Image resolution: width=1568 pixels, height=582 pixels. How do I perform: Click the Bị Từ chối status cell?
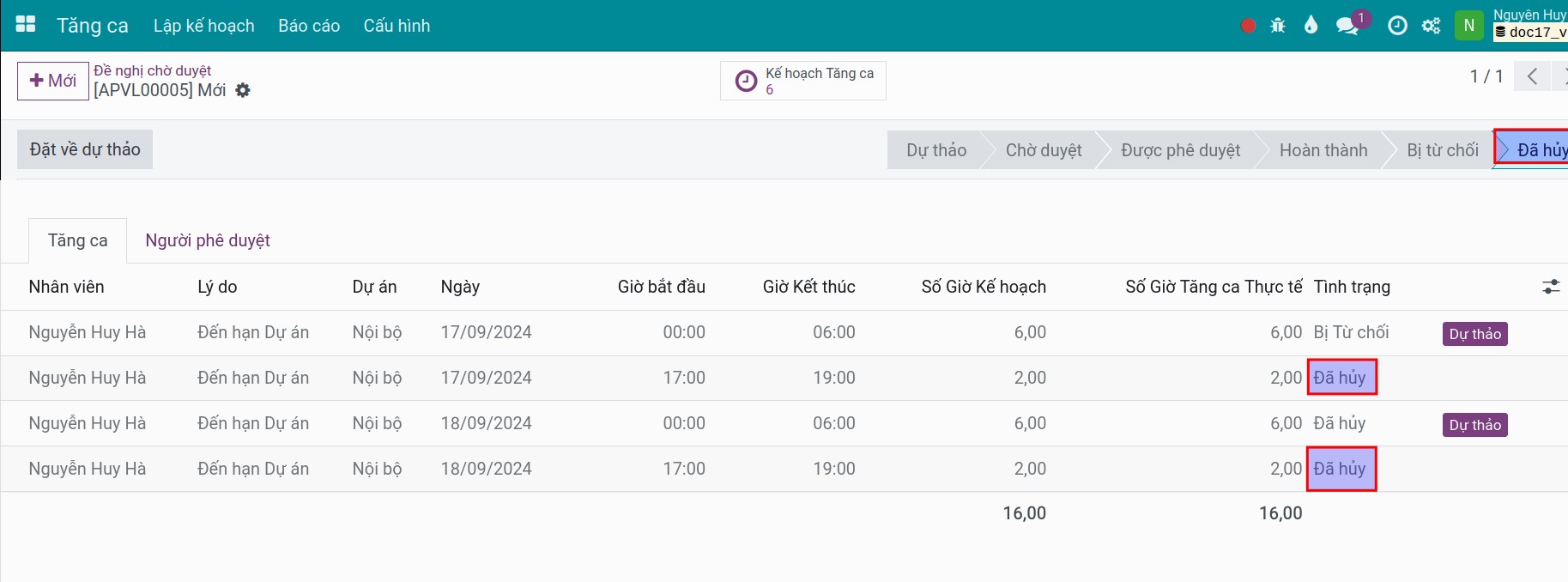click(x=1351, y=332)
